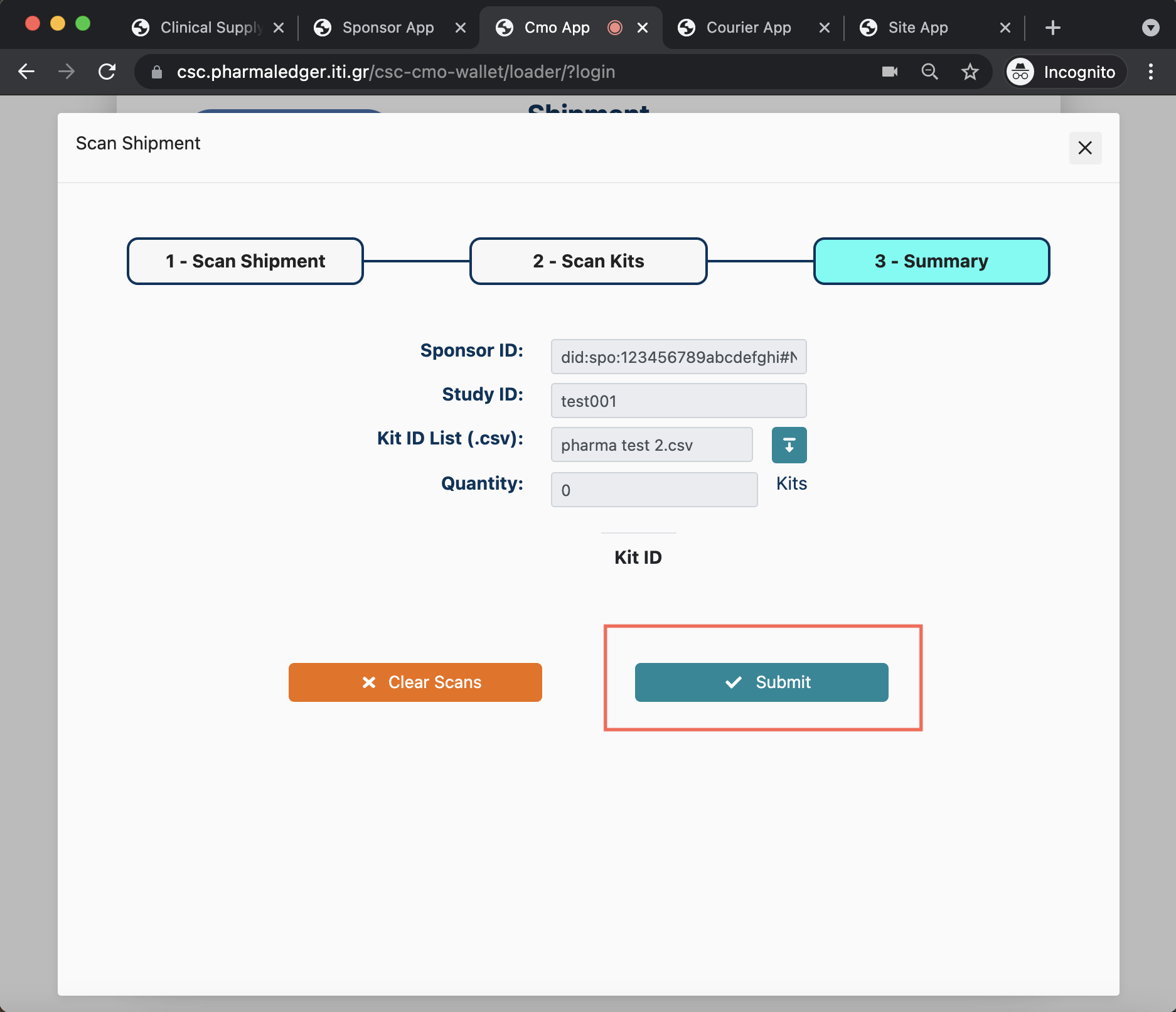Click the macOS green fullscreen button
Viewport: 1176px width, 1012px height.
click(83, 24)
